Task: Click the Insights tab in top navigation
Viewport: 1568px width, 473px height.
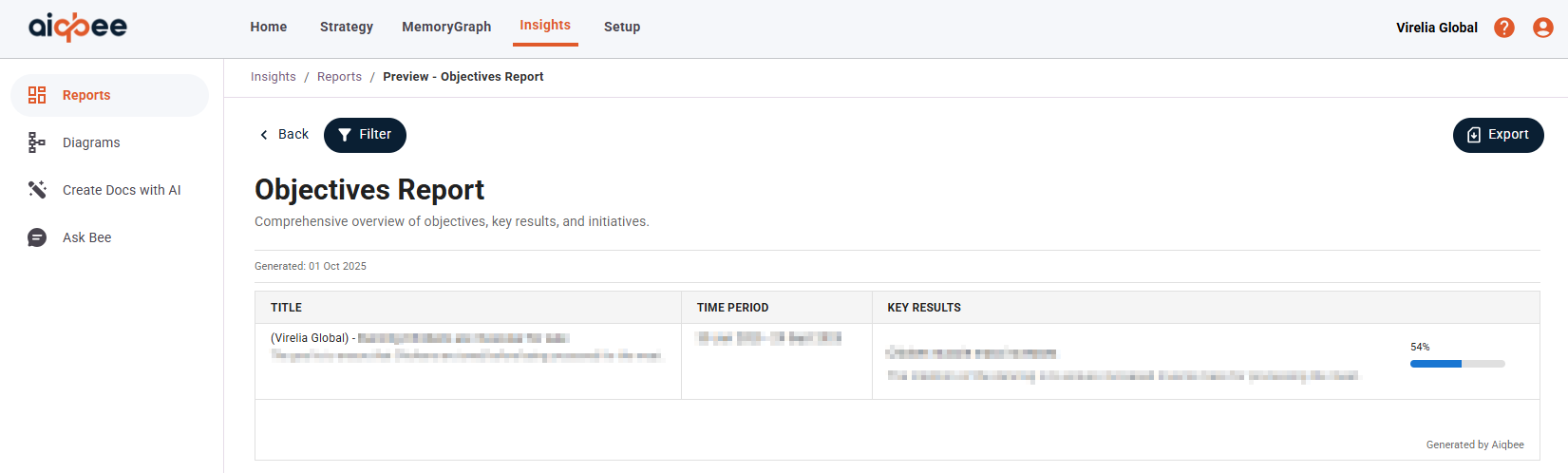Action: (x=545, y=26)
